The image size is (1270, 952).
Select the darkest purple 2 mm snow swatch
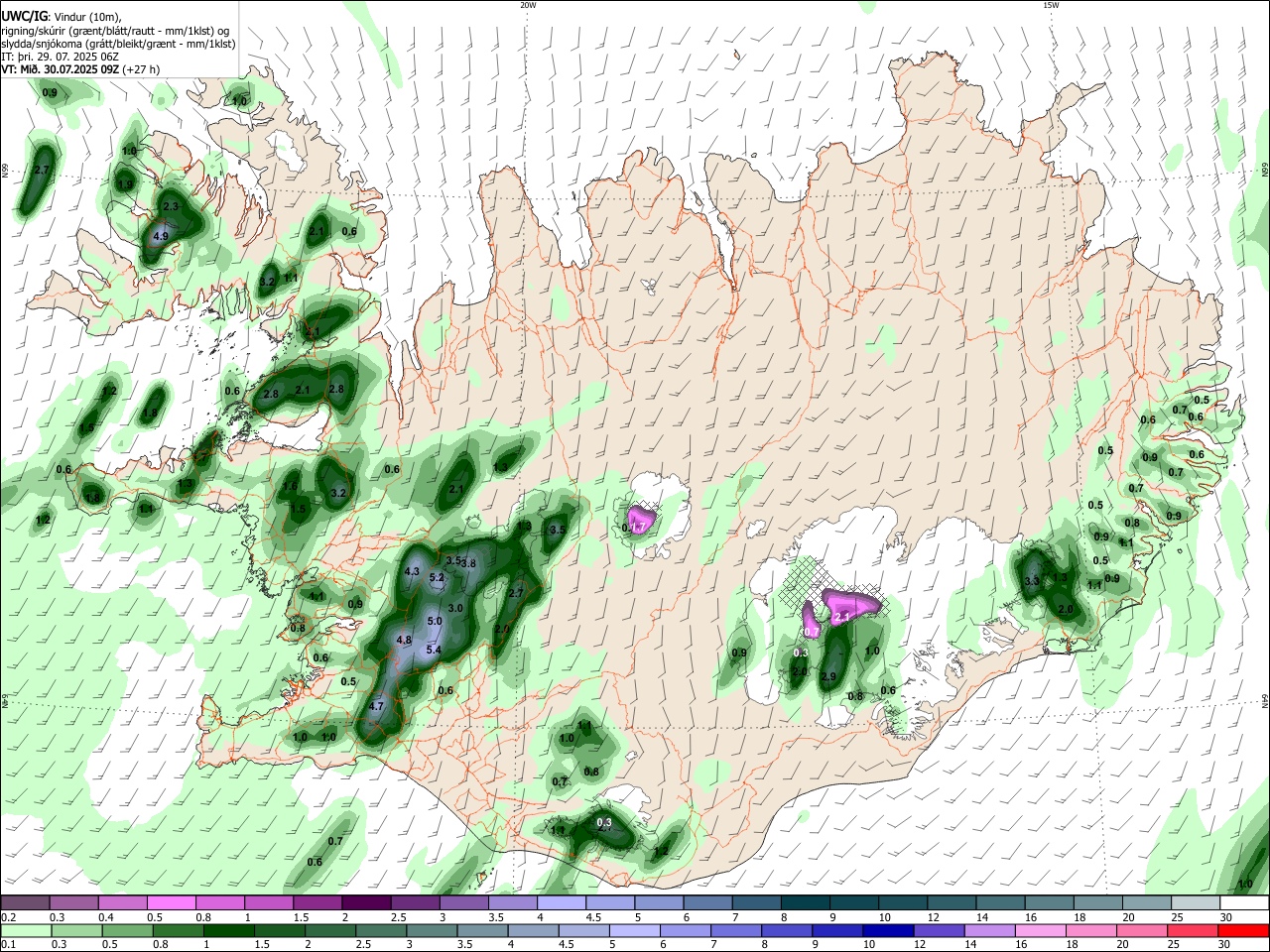(365, 903)
